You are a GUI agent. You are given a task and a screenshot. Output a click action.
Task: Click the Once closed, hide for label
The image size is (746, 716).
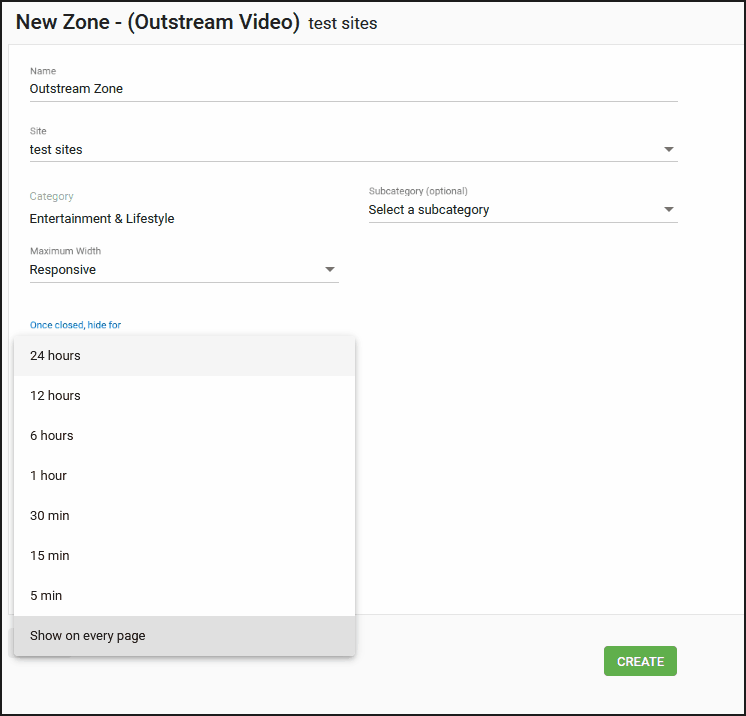pyautogui.click(x=75, y=325)
